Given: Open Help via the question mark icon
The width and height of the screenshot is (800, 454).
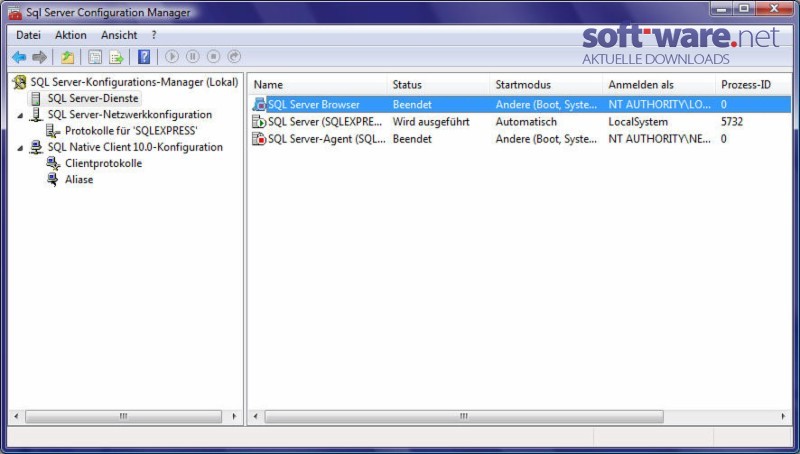Looking at the screenshot, I should click(144, 57).
